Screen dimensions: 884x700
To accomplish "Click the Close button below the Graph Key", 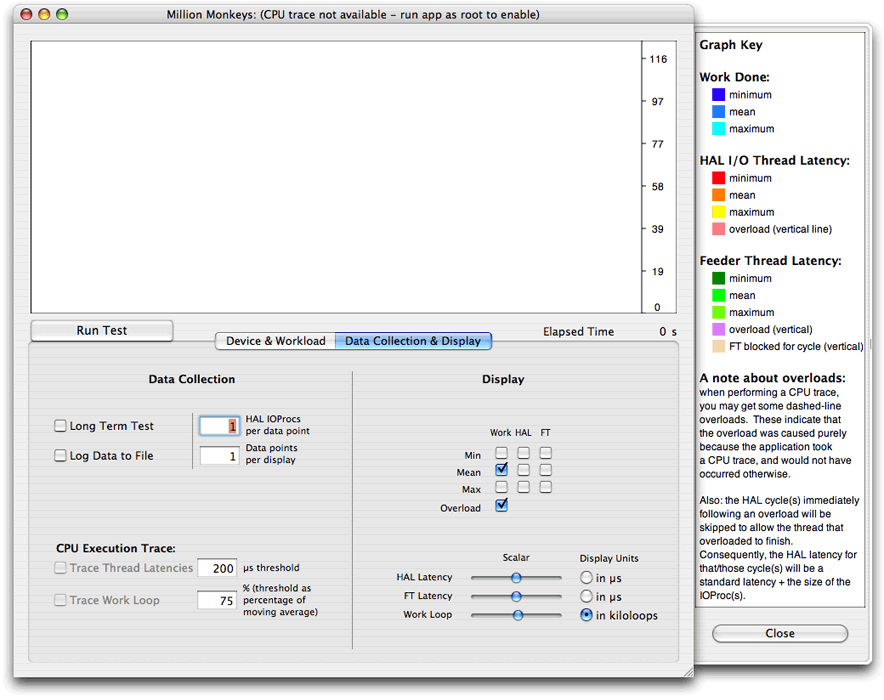I will click(779, 633).
